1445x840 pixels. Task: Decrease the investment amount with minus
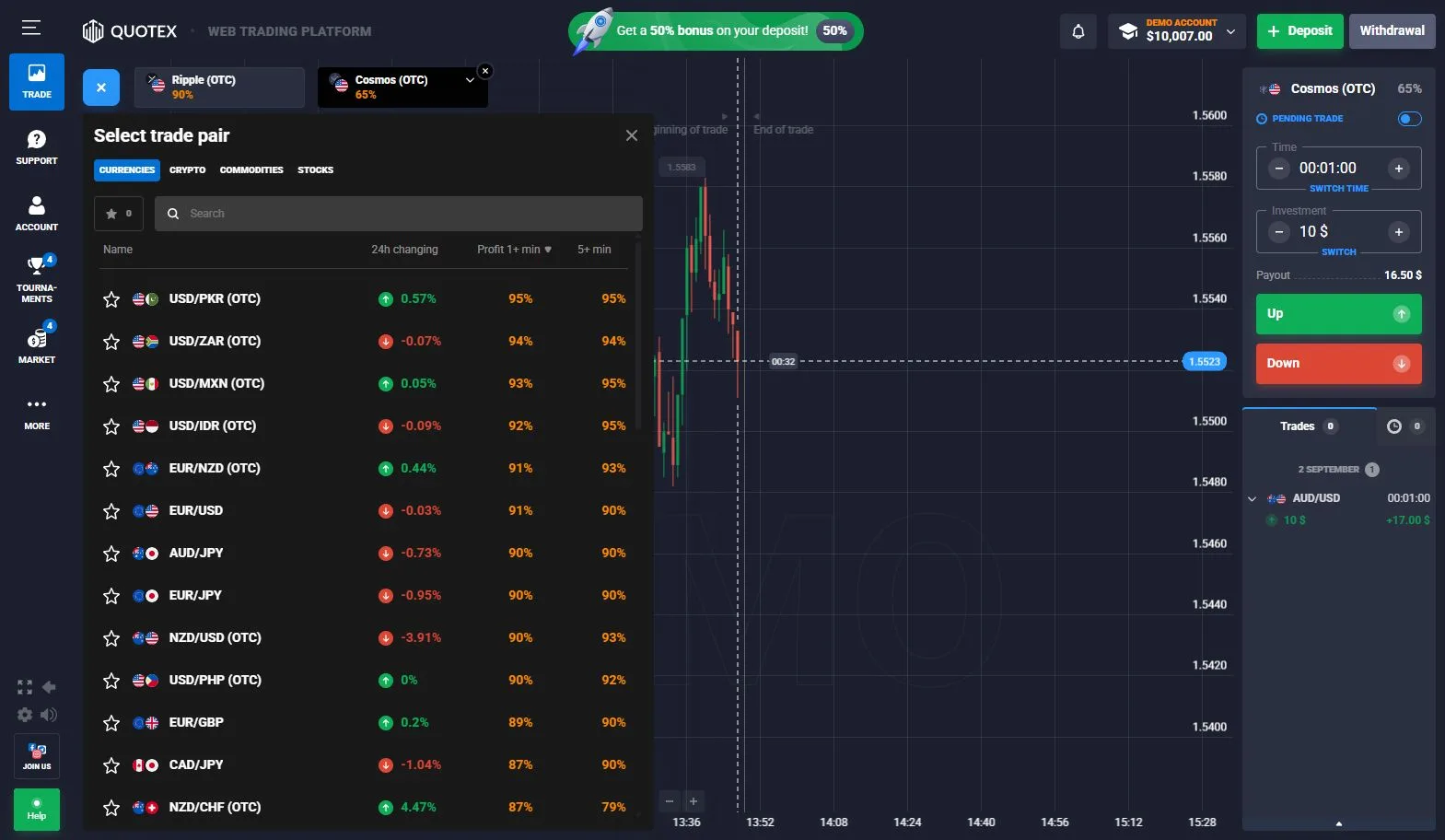pos(1279,232)
